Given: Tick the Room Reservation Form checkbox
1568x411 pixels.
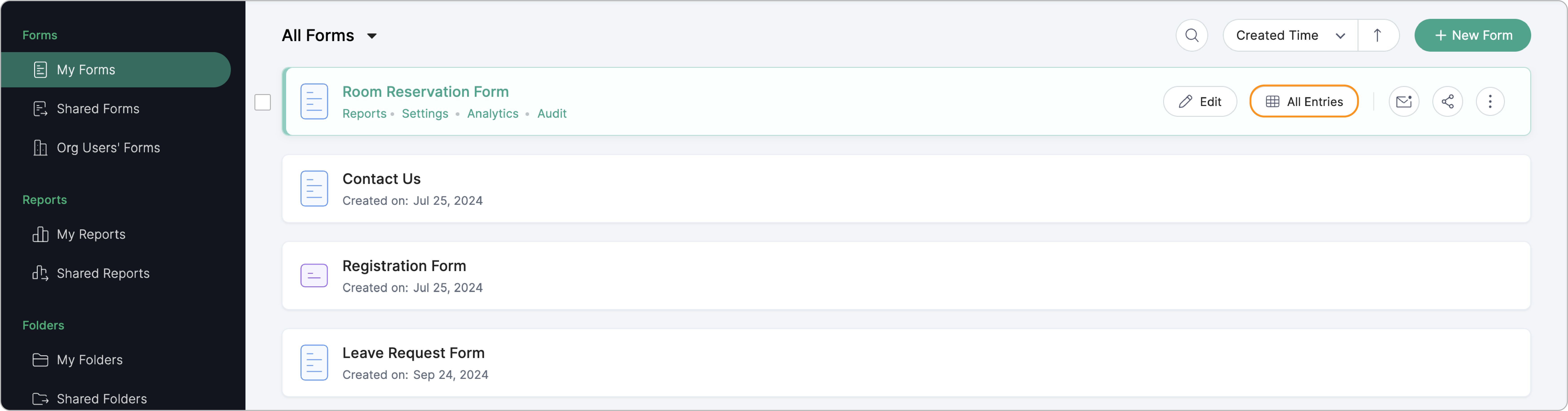Looking at the screenshot, I should [x=262, y=102].
